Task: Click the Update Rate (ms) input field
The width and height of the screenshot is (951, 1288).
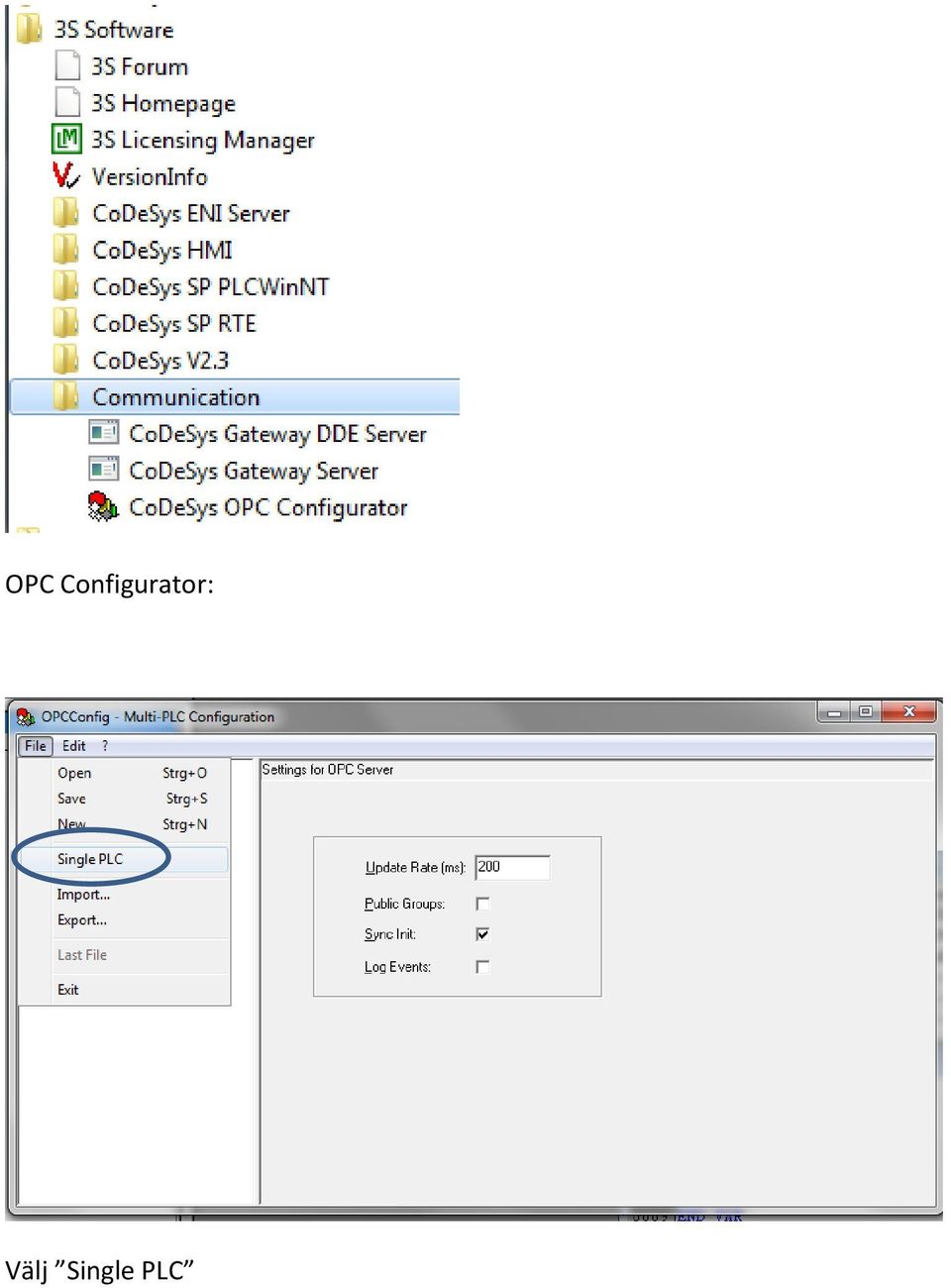Action: [512, 867]
